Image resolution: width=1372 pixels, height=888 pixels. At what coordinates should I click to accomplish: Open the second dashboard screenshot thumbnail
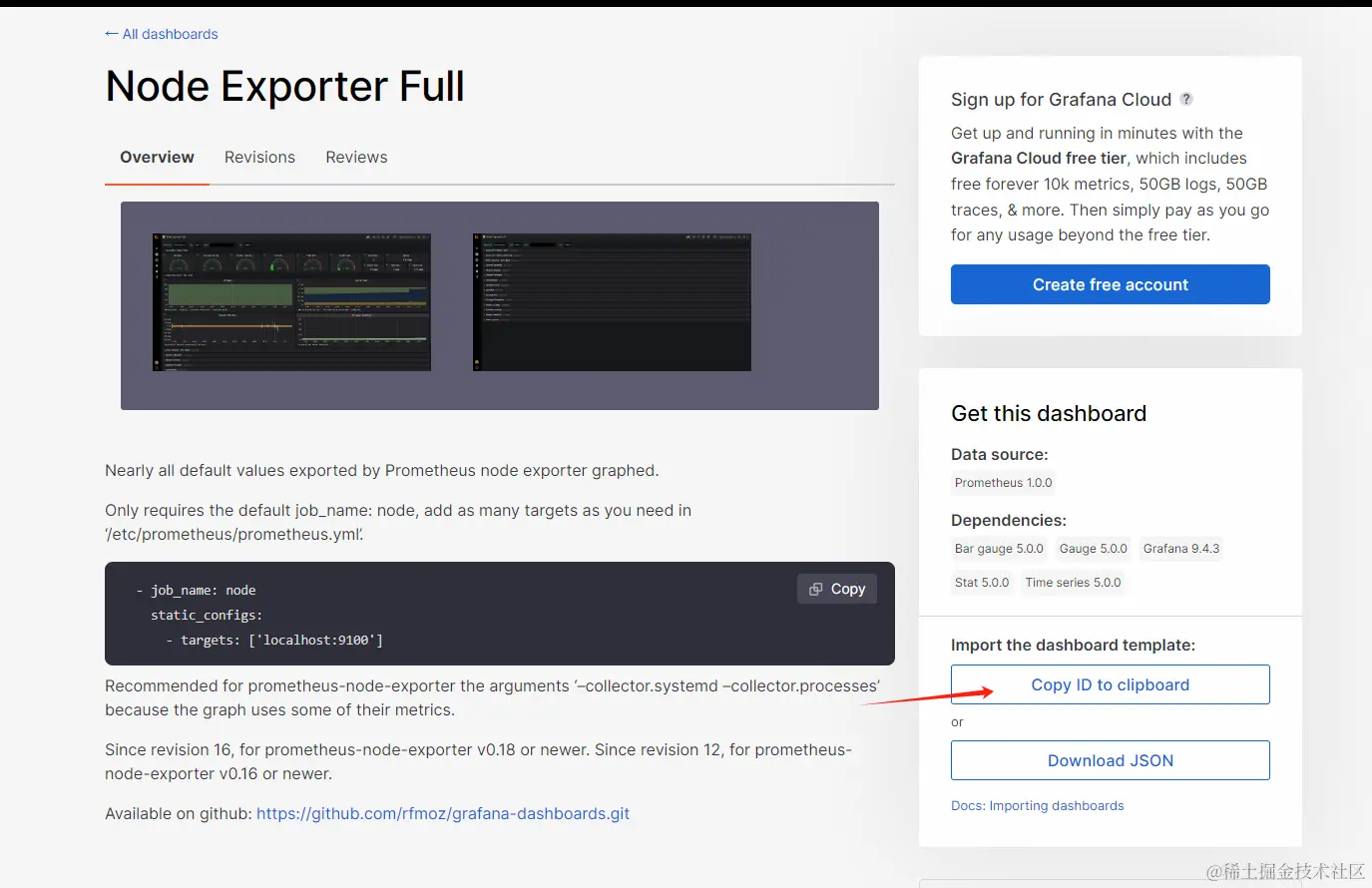coord(612,302)
